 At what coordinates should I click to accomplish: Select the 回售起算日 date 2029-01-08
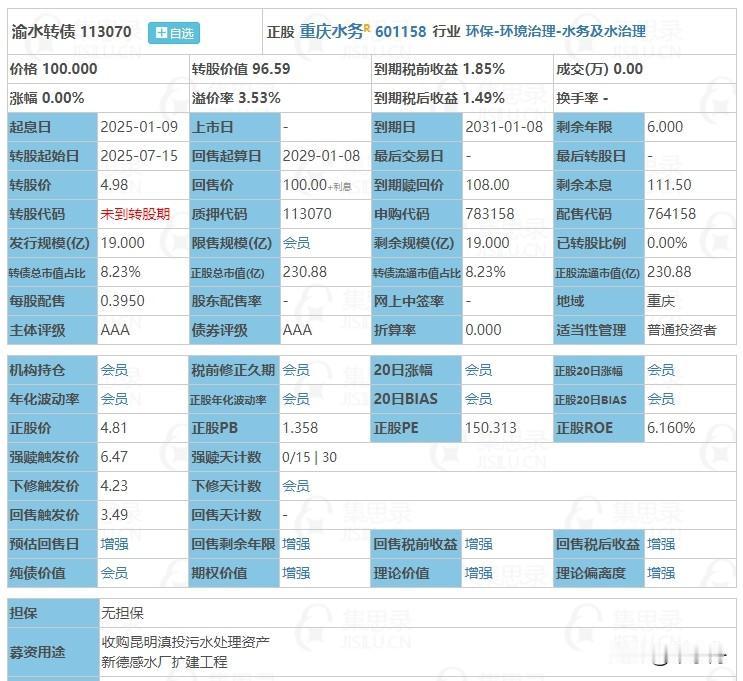(x=321, y=156)
